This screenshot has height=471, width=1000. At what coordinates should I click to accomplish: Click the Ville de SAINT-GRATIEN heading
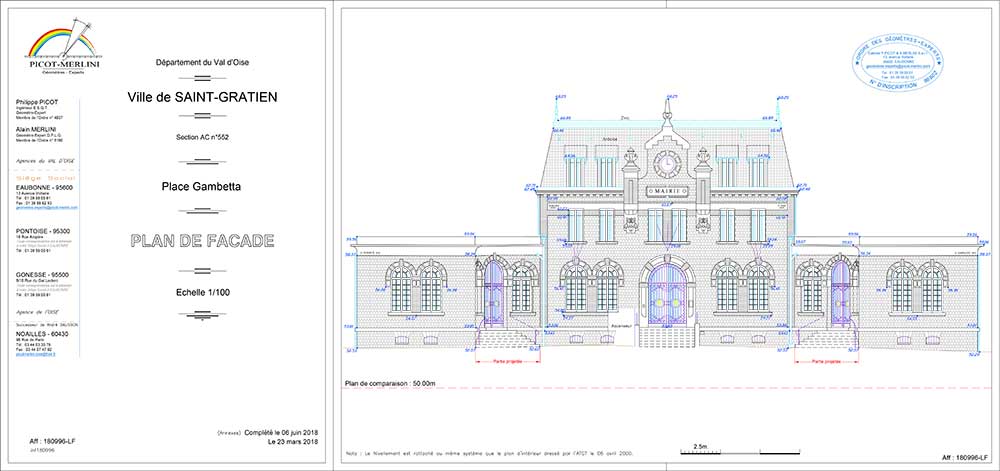click(202, 97)
